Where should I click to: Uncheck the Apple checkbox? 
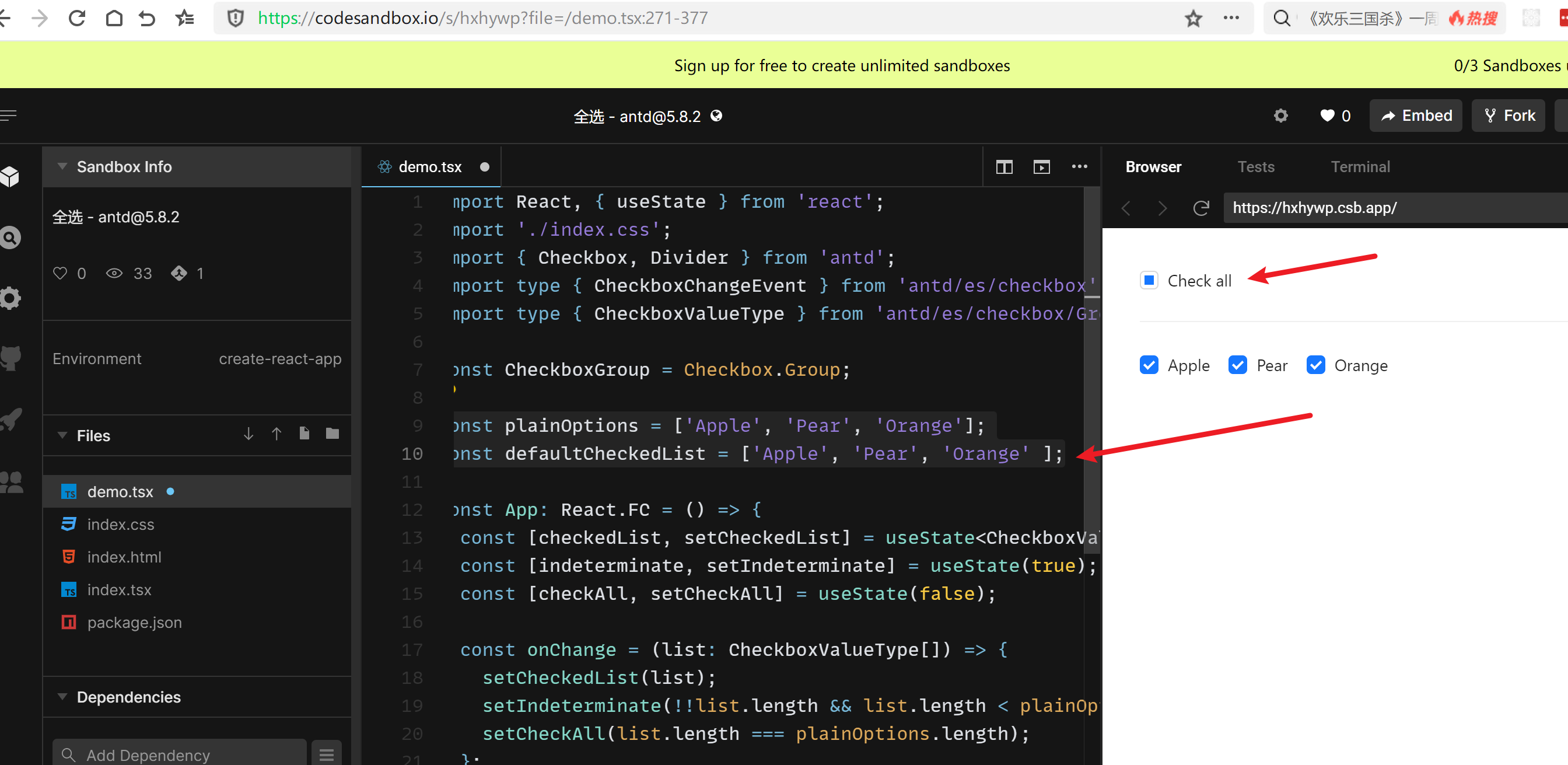(x=1149, y=365)
